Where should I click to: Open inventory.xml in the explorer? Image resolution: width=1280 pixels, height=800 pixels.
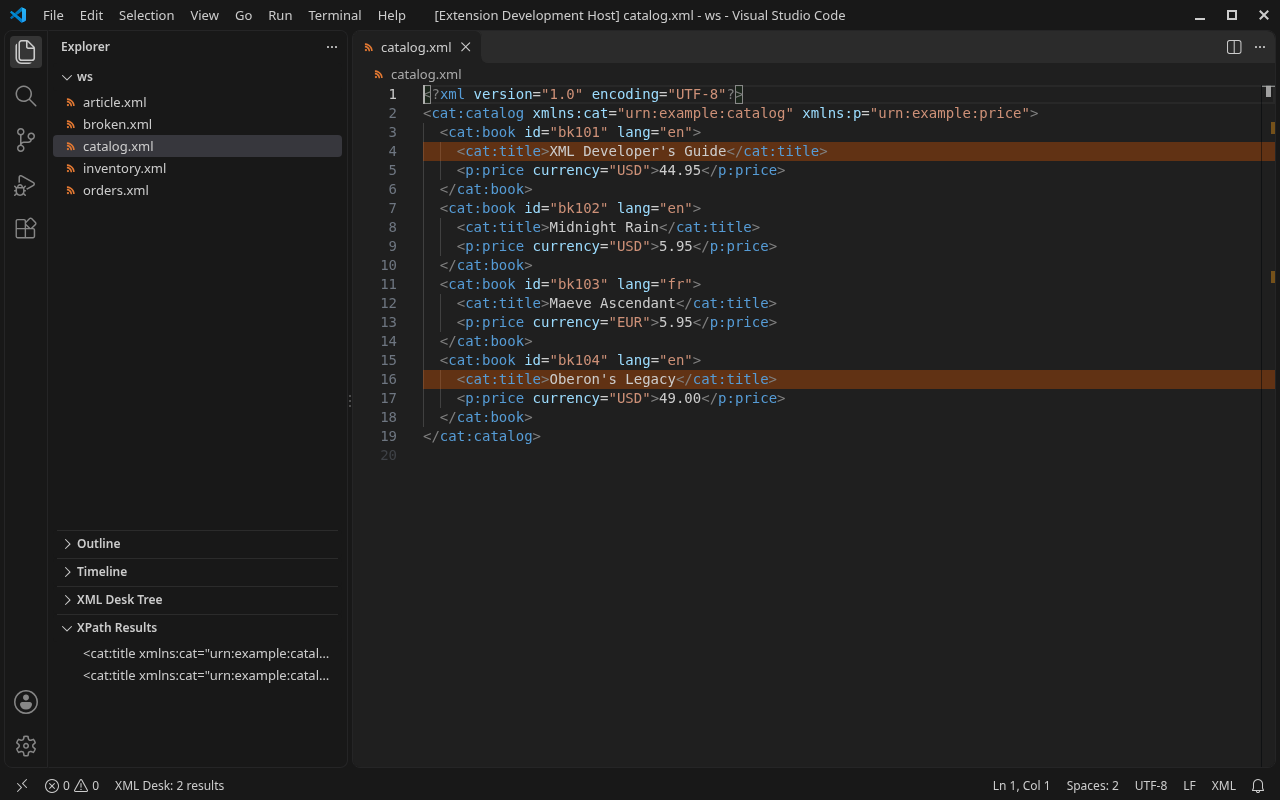[x=199, y=168]
